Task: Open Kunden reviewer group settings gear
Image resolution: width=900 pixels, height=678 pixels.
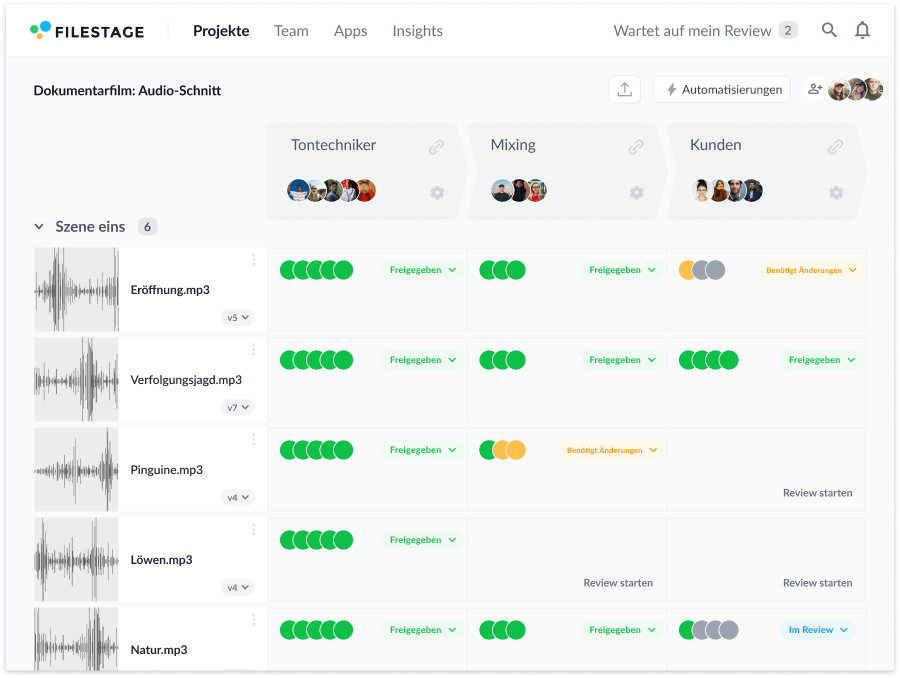Action: 836,193
